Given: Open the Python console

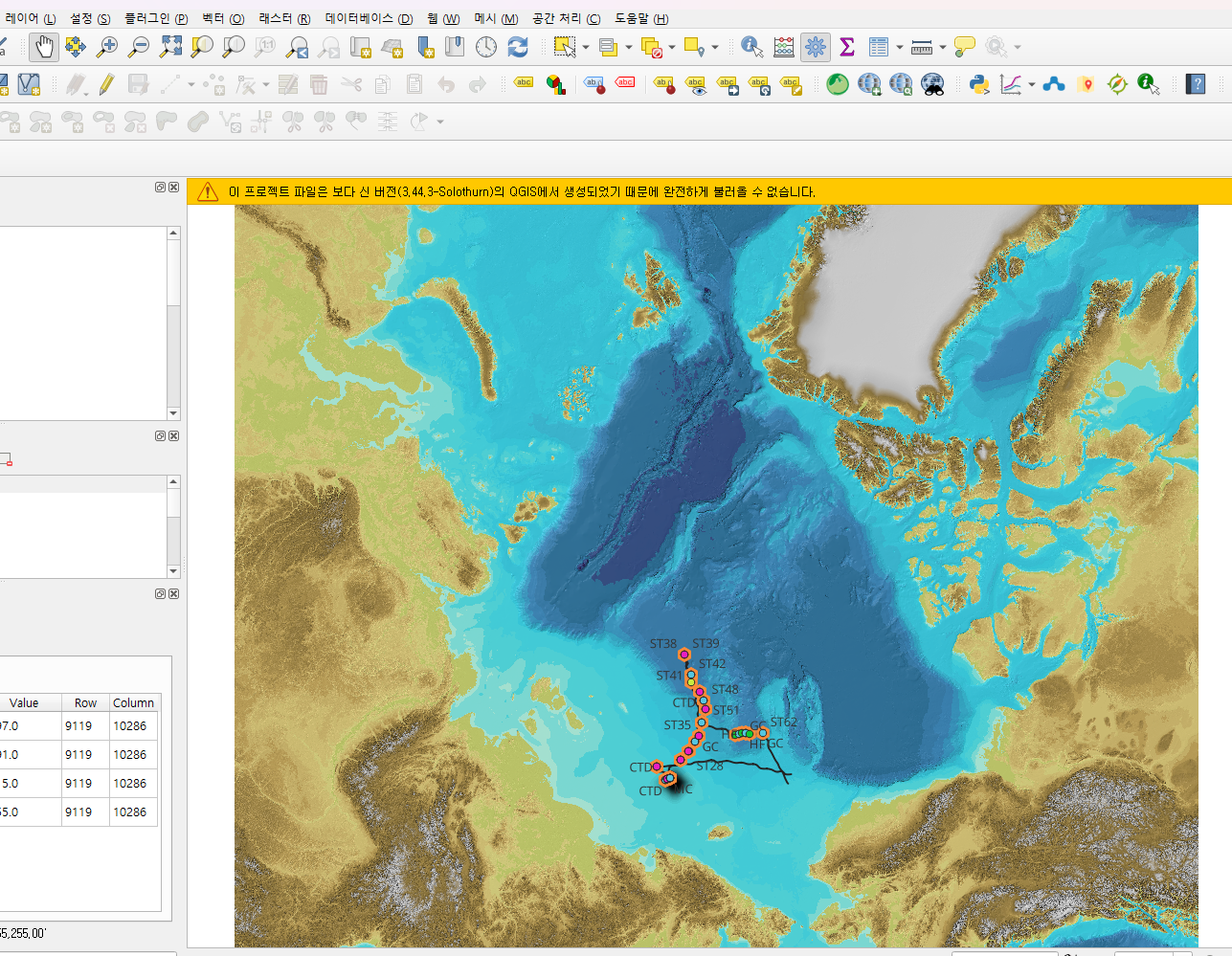Looking at the screenshot, I should [x=978, y=84].
